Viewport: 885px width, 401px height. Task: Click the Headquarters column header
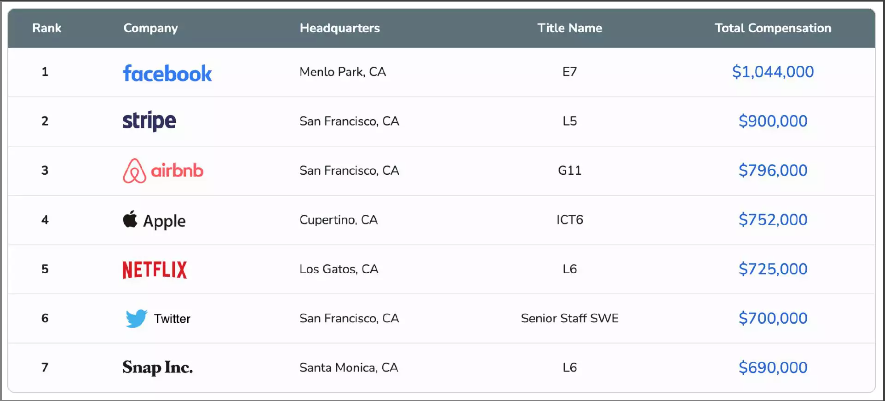pos(340,28)
